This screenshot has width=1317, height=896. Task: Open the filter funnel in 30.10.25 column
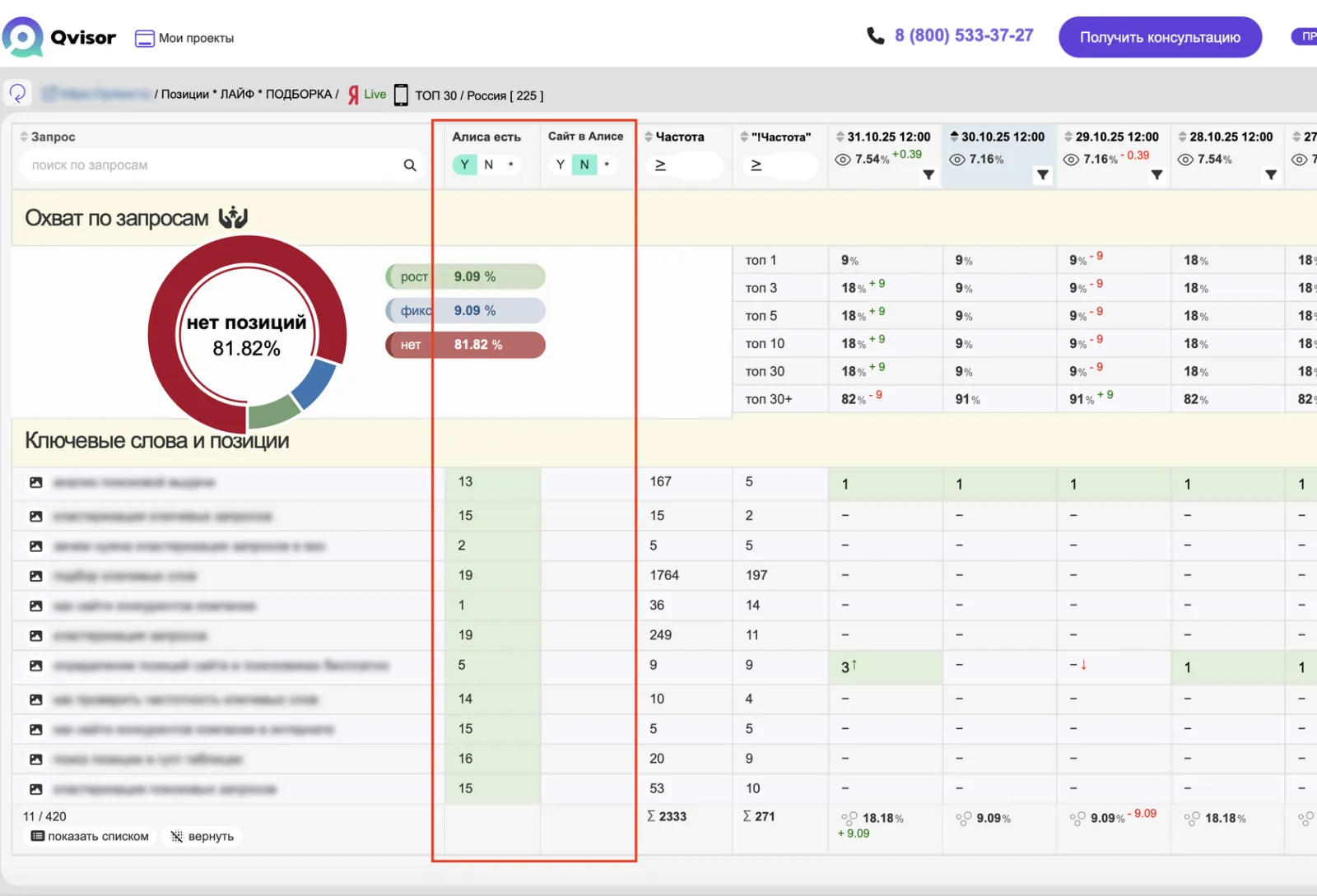point(1043,175)
